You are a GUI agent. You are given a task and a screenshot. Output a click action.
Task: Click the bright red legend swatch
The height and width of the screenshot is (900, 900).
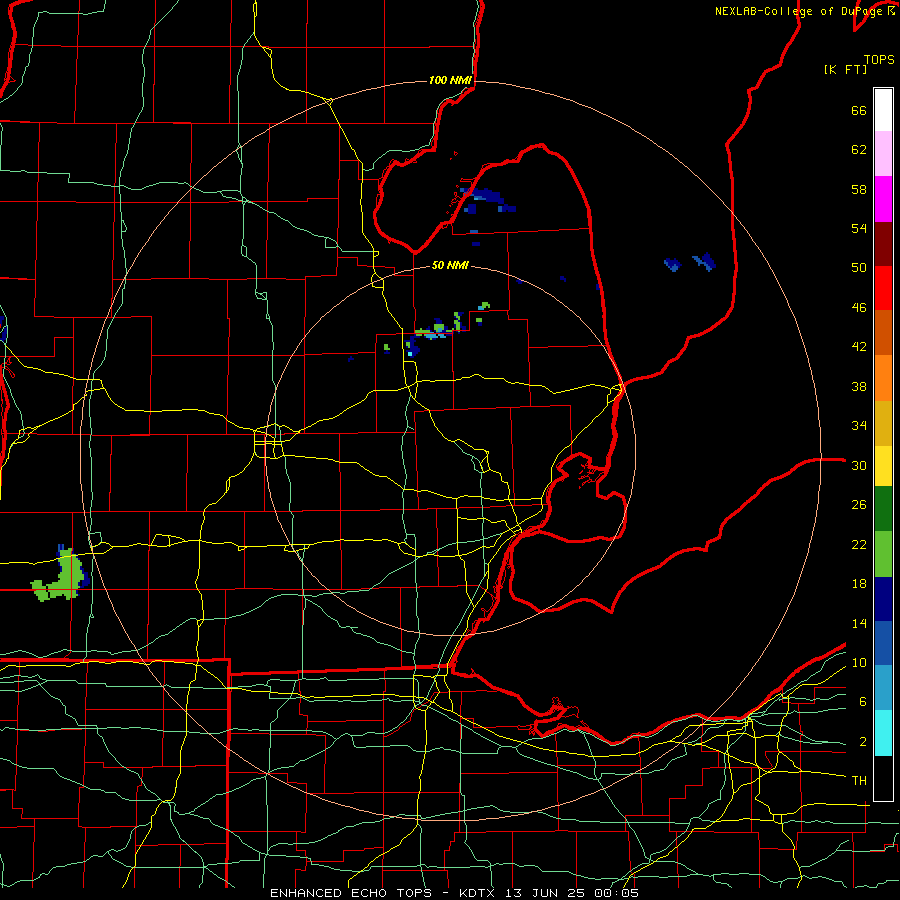click(x=883, y=288)
